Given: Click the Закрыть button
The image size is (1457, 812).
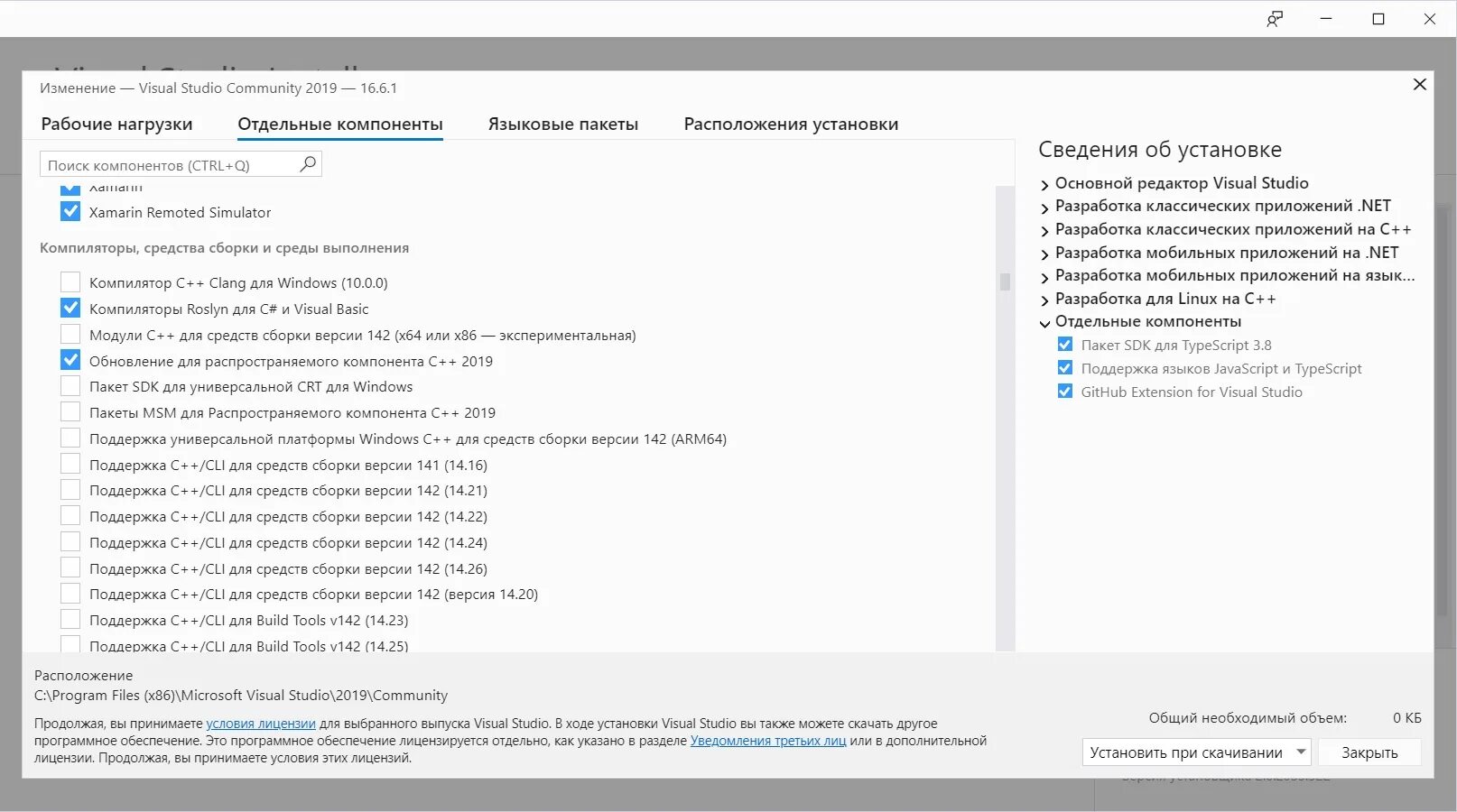Looking at the screenshot, I should pos(1369,752).
